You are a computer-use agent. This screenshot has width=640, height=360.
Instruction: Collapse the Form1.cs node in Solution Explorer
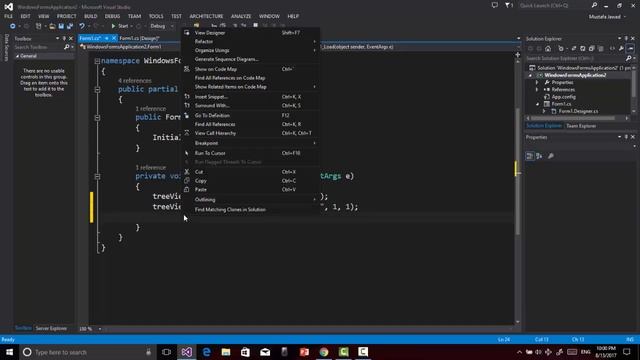(537, 104)
